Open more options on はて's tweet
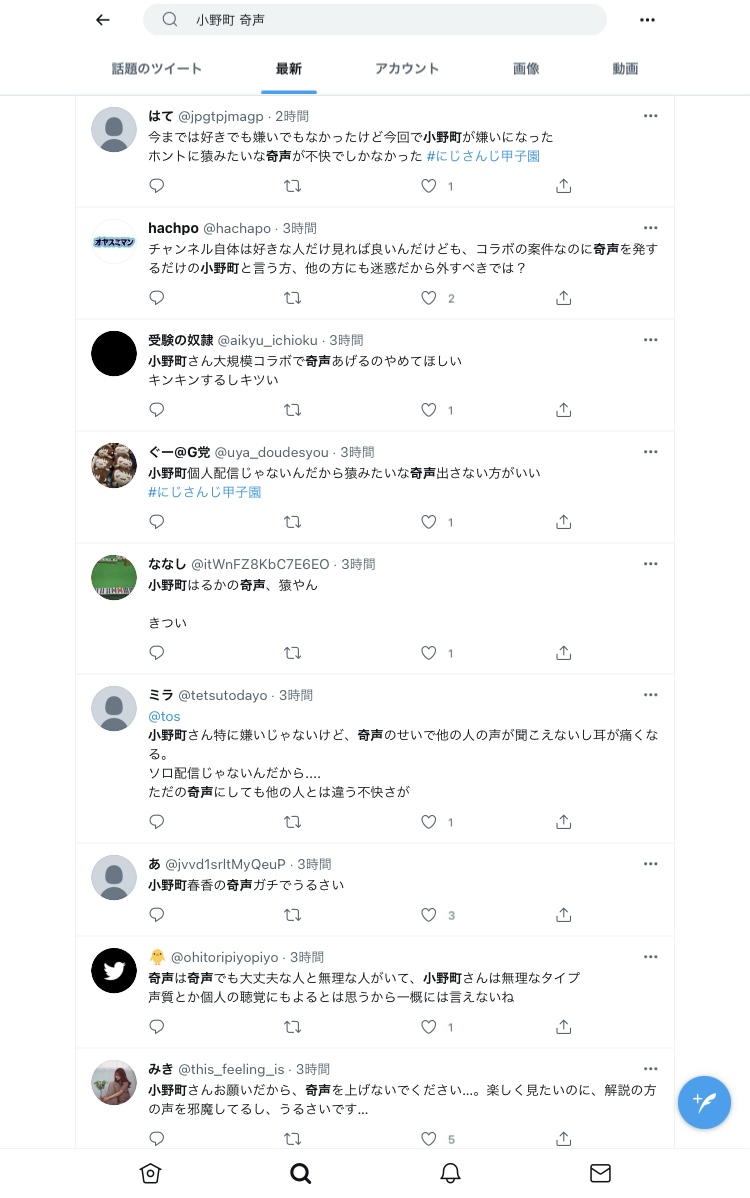750x1198 pixels. 651,116
